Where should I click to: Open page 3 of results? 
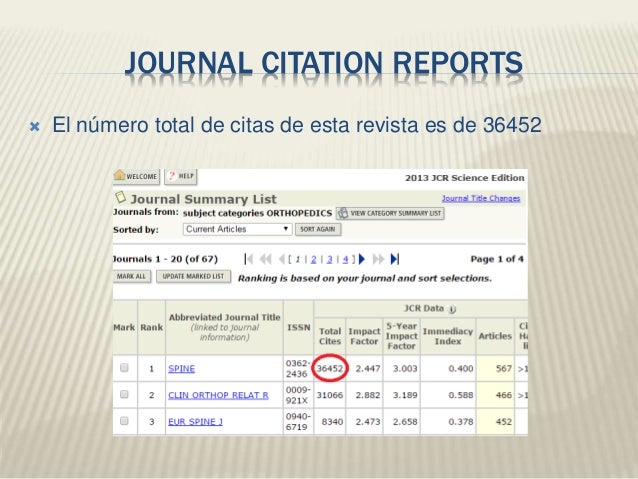330,259
